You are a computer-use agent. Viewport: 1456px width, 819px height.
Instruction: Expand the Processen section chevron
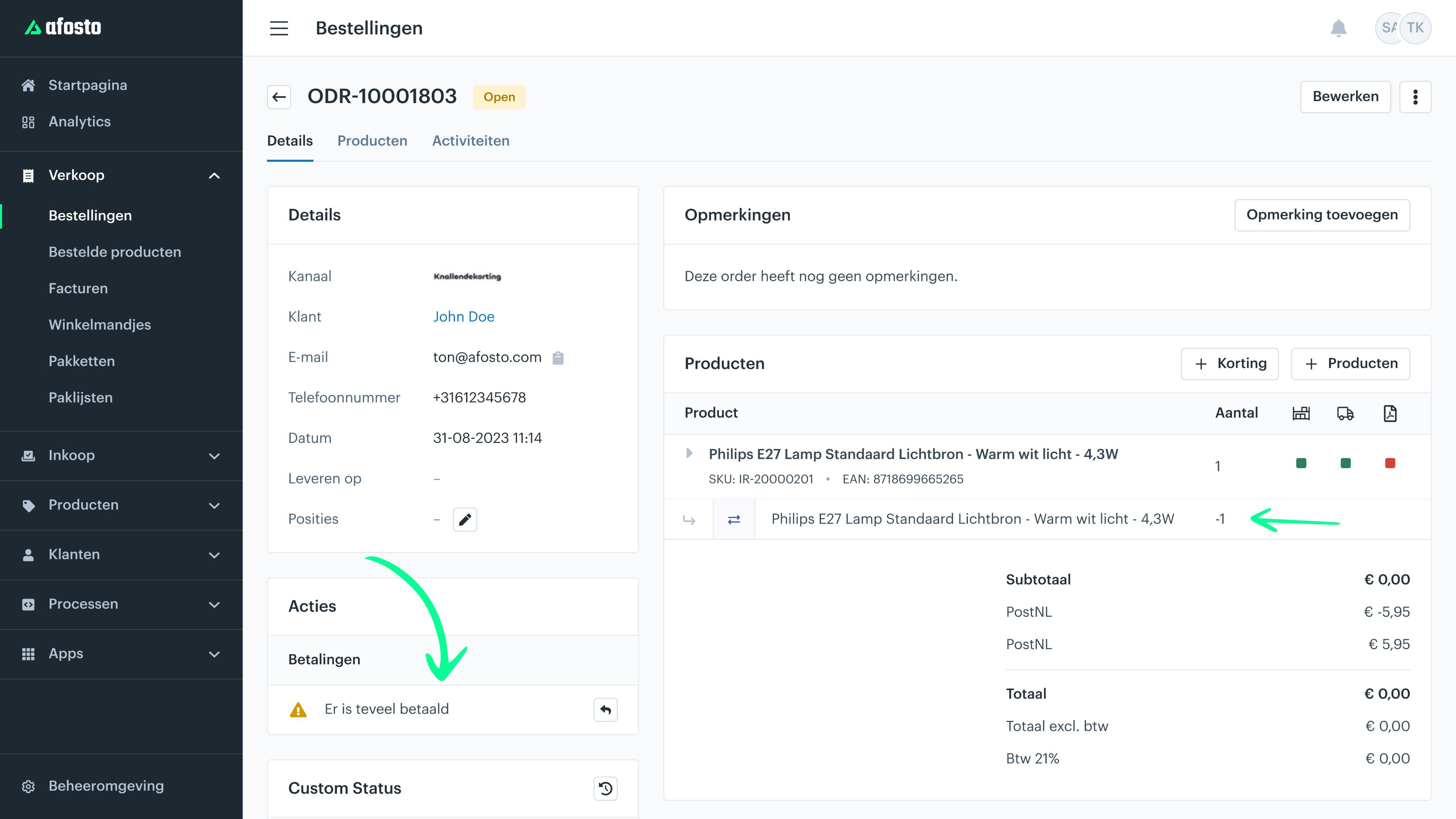214,605
